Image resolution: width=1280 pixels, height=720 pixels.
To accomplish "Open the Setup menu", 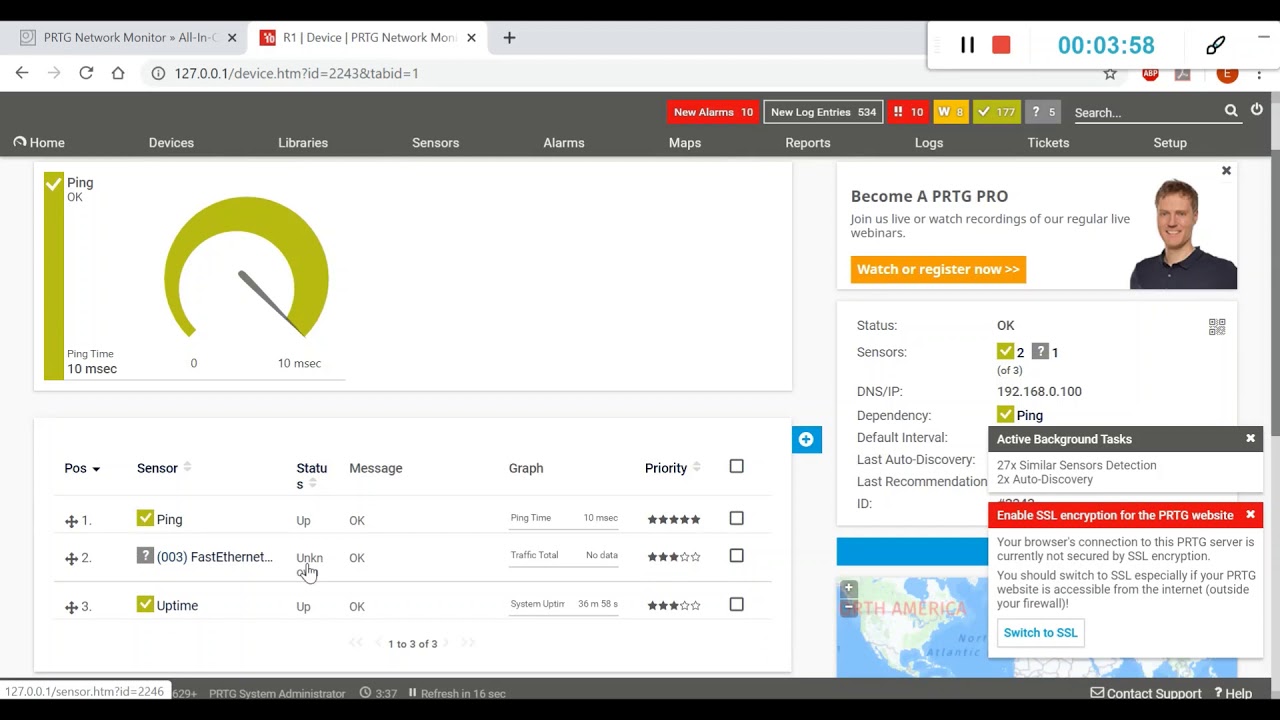I will [1170, 143].
